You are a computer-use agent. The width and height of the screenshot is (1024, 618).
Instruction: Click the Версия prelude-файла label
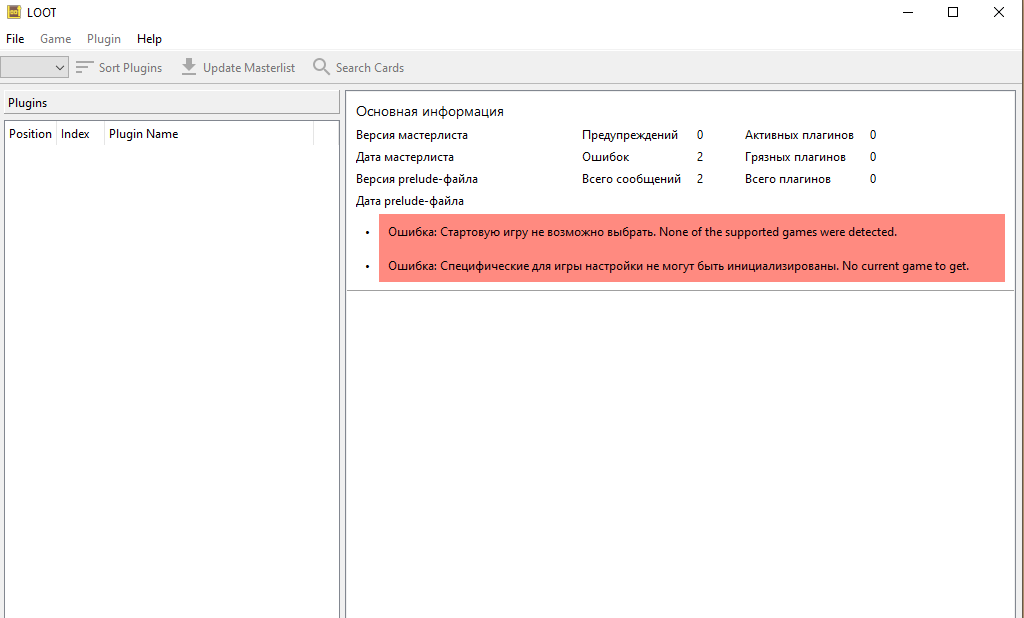pos(417,179)
